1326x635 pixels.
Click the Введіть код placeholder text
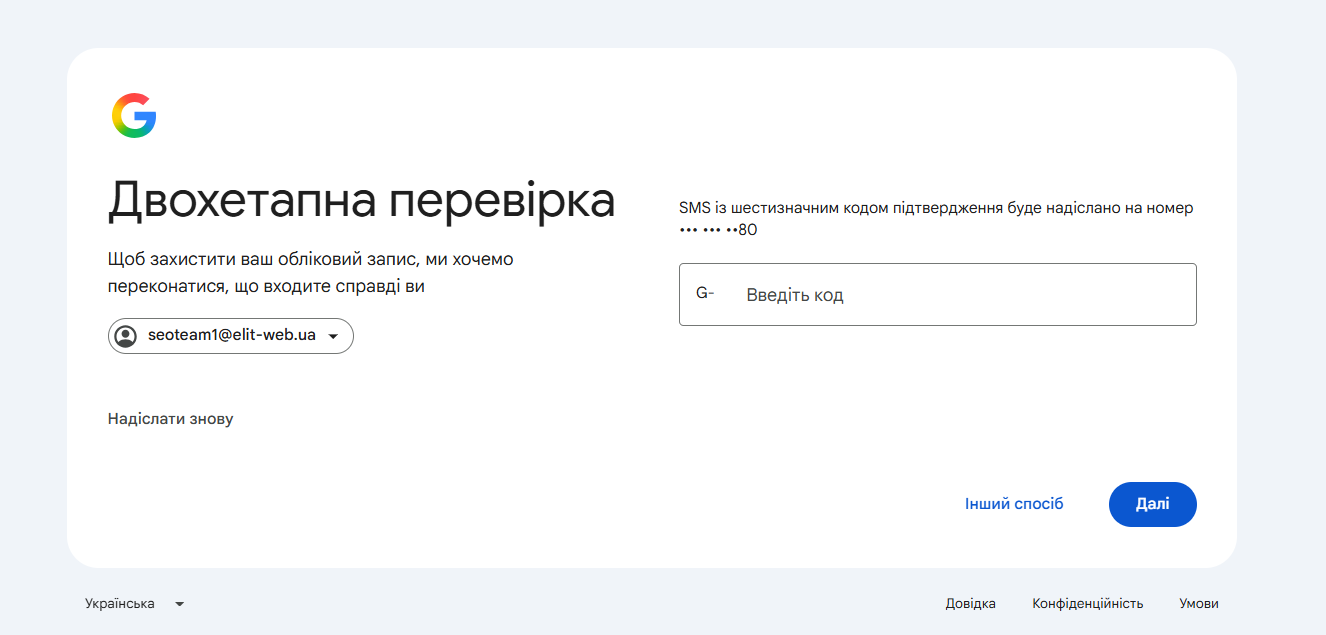tap(795, 295)
